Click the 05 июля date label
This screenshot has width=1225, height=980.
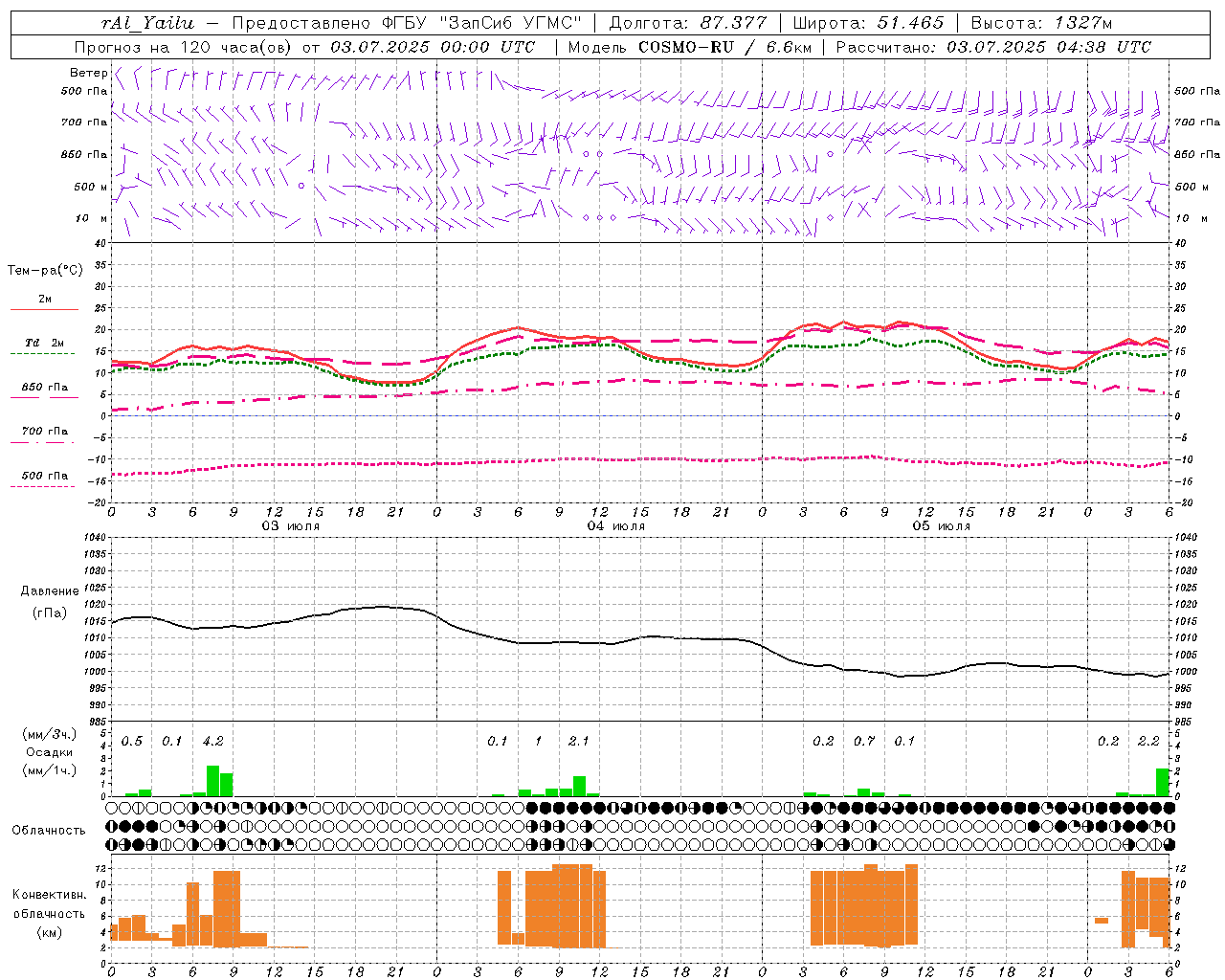[942, 526]
